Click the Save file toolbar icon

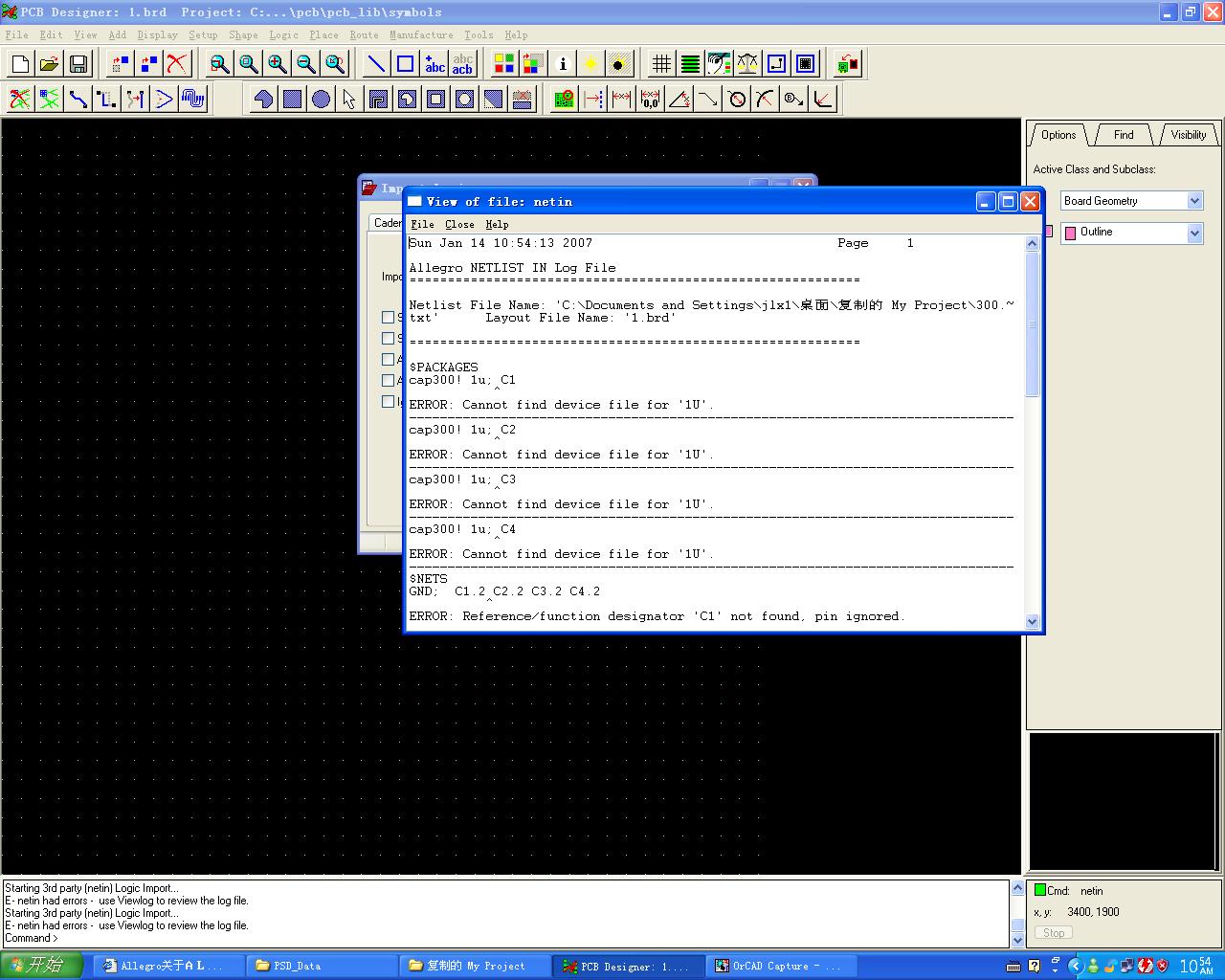[x=78, y=64]
